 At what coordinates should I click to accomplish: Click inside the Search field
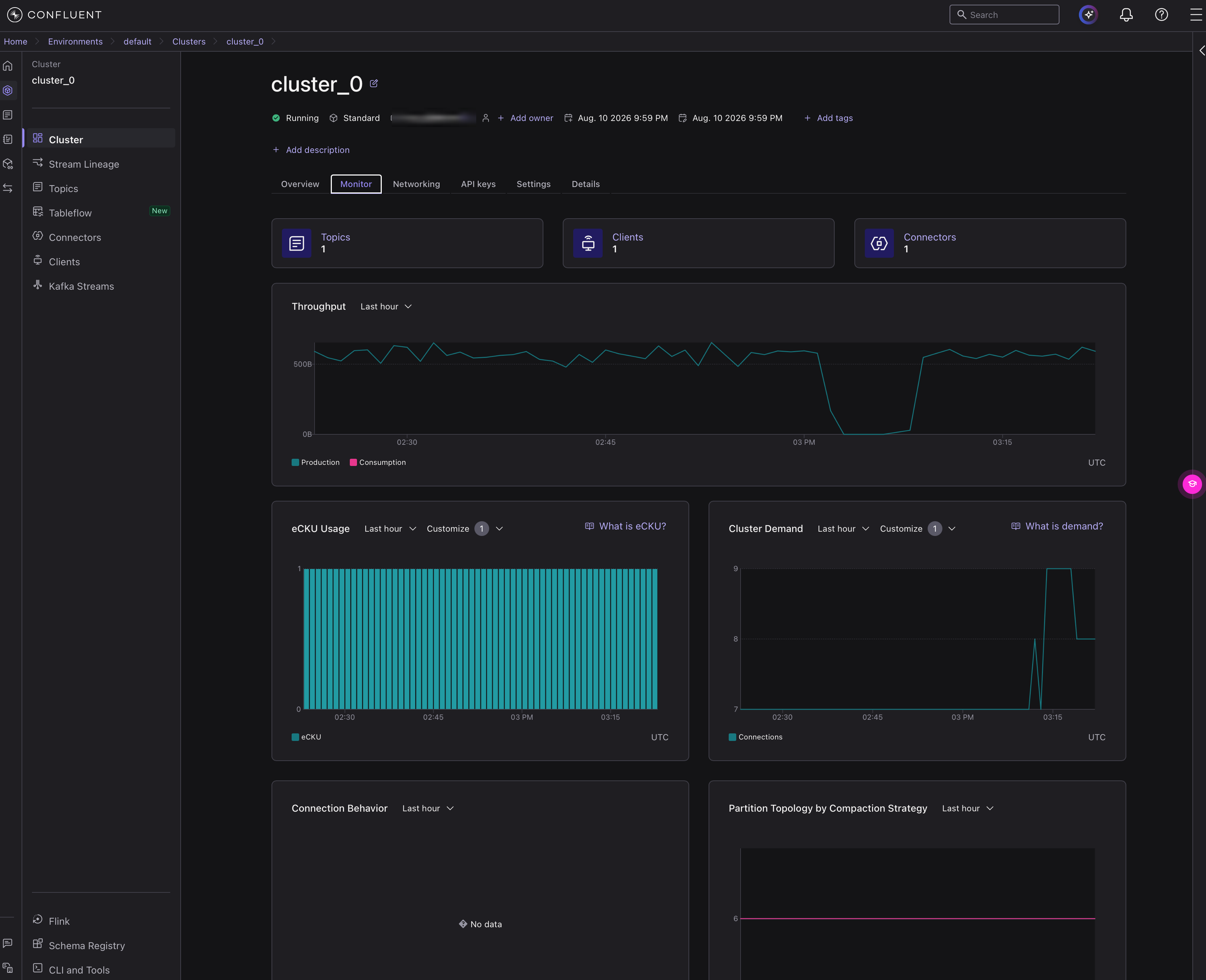tap(1004, 15)
